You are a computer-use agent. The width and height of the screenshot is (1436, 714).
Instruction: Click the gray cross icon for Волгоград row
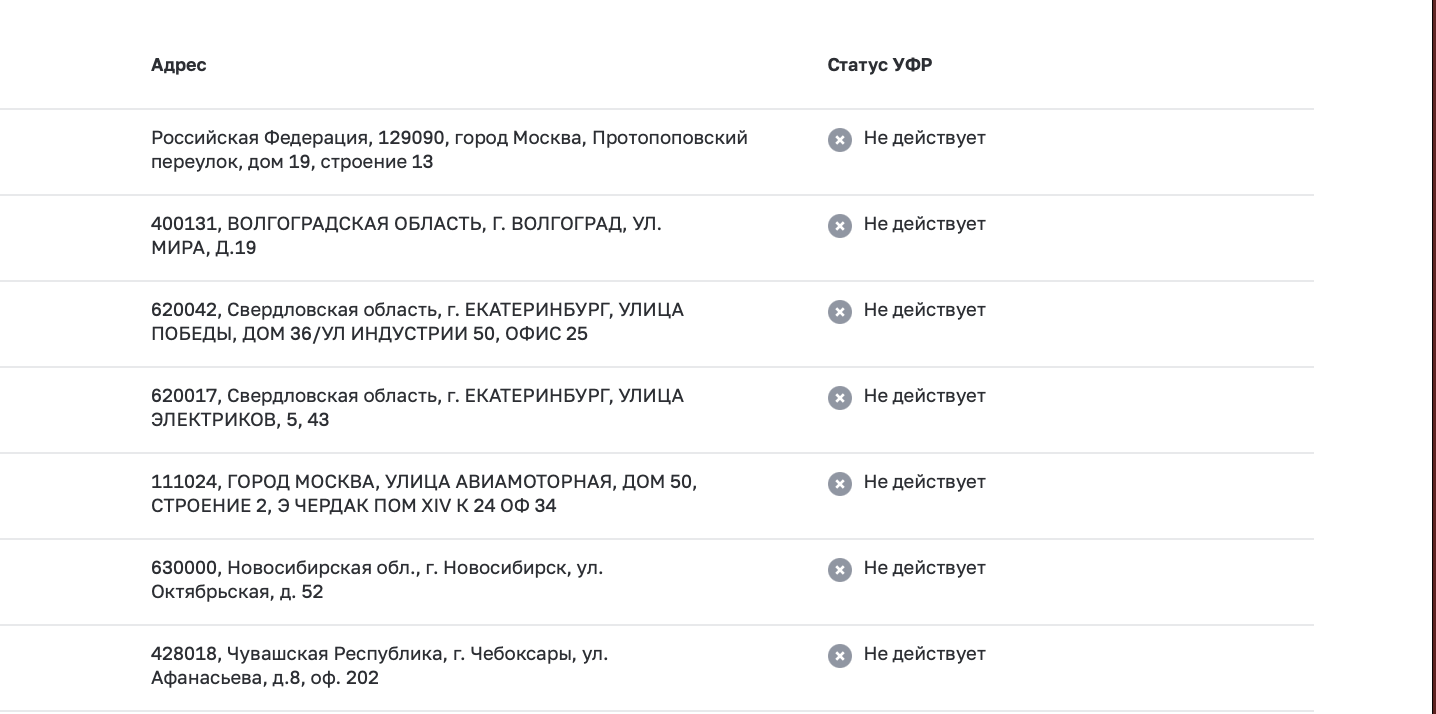point(840,226)
